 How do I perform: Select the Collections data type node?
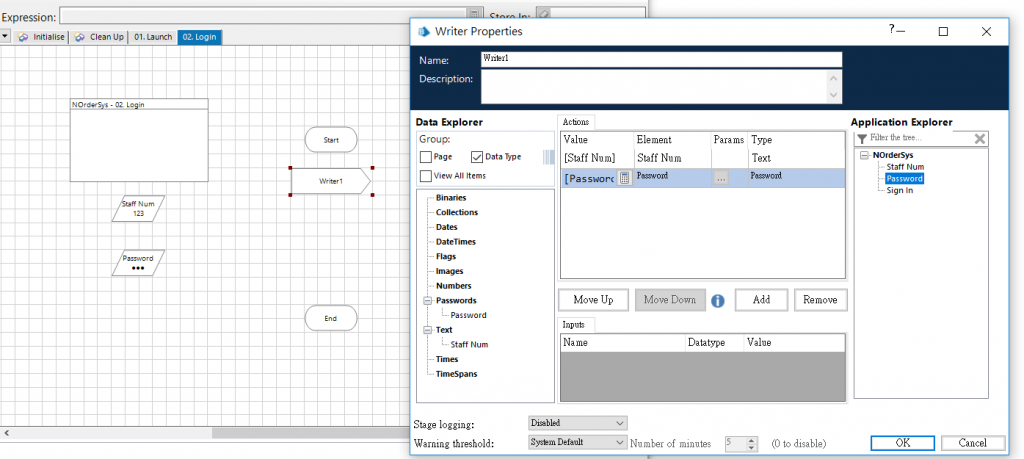pyautogui.click(x=457, y=213)
